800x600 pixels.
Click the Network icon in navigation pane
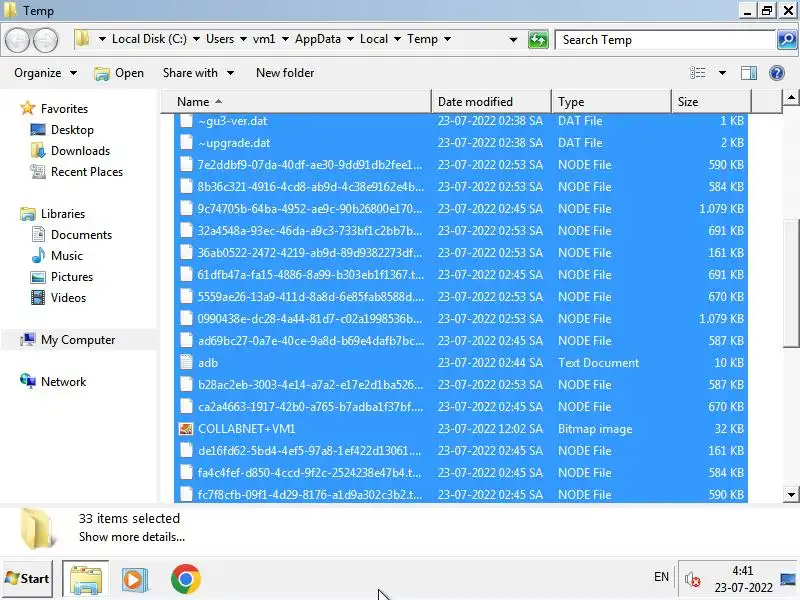[28, 381]
